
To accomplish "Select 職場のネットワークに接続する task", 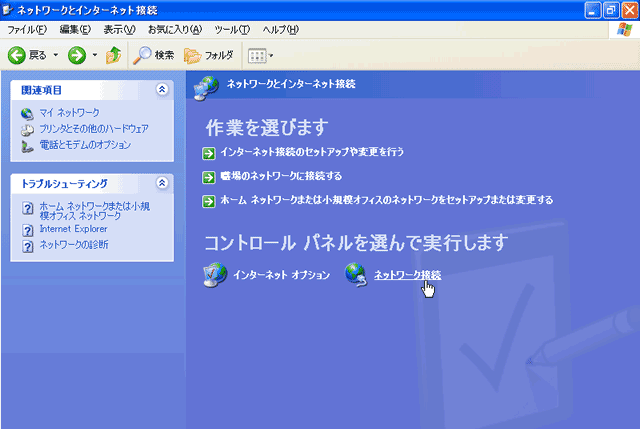I will tap(281, 176).
